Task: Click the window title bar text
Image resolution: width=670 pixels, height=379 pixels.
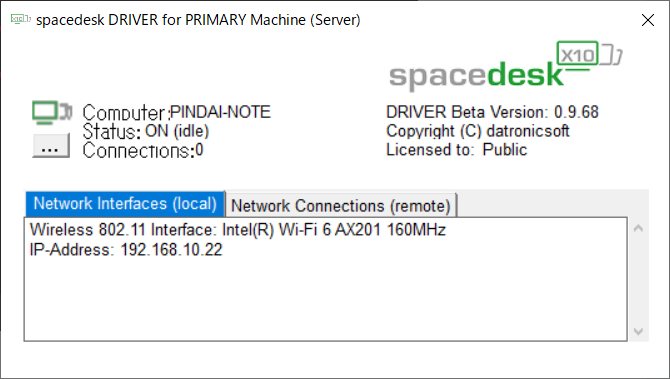Action: tap(198, 20)
